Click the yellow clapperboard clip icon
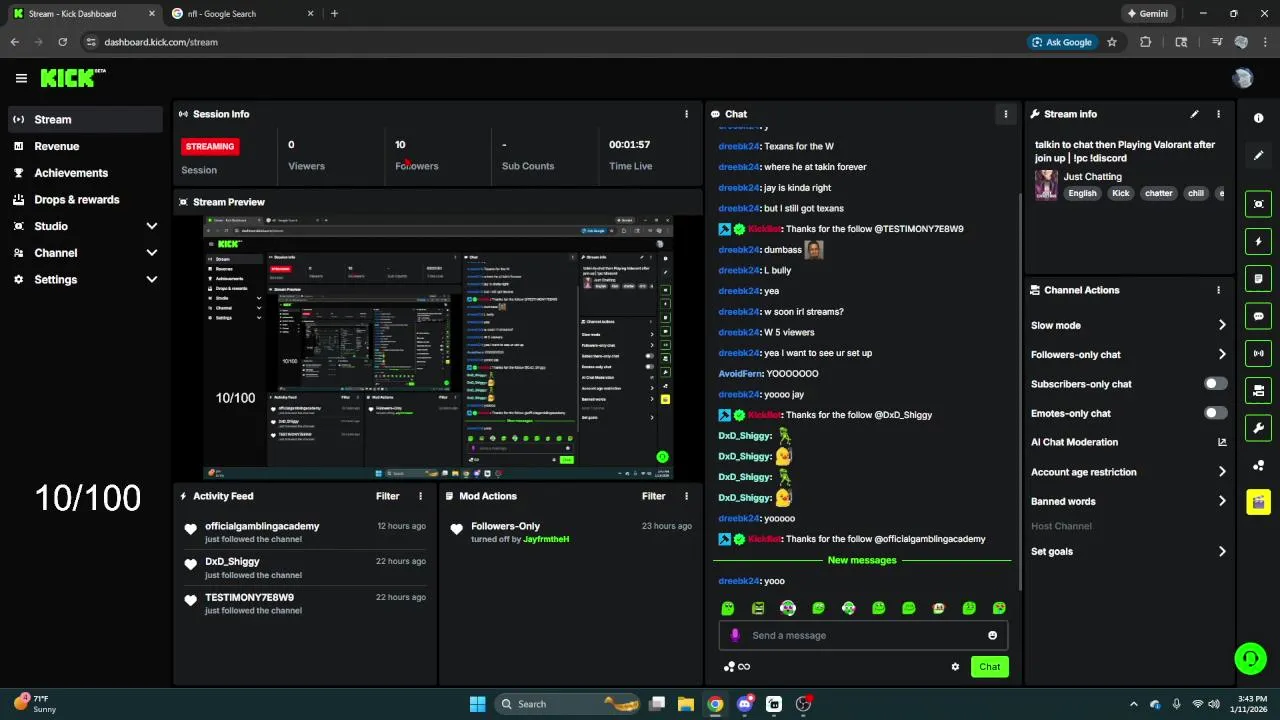Screen dimensions: 1280x720 coord(1258,501)
